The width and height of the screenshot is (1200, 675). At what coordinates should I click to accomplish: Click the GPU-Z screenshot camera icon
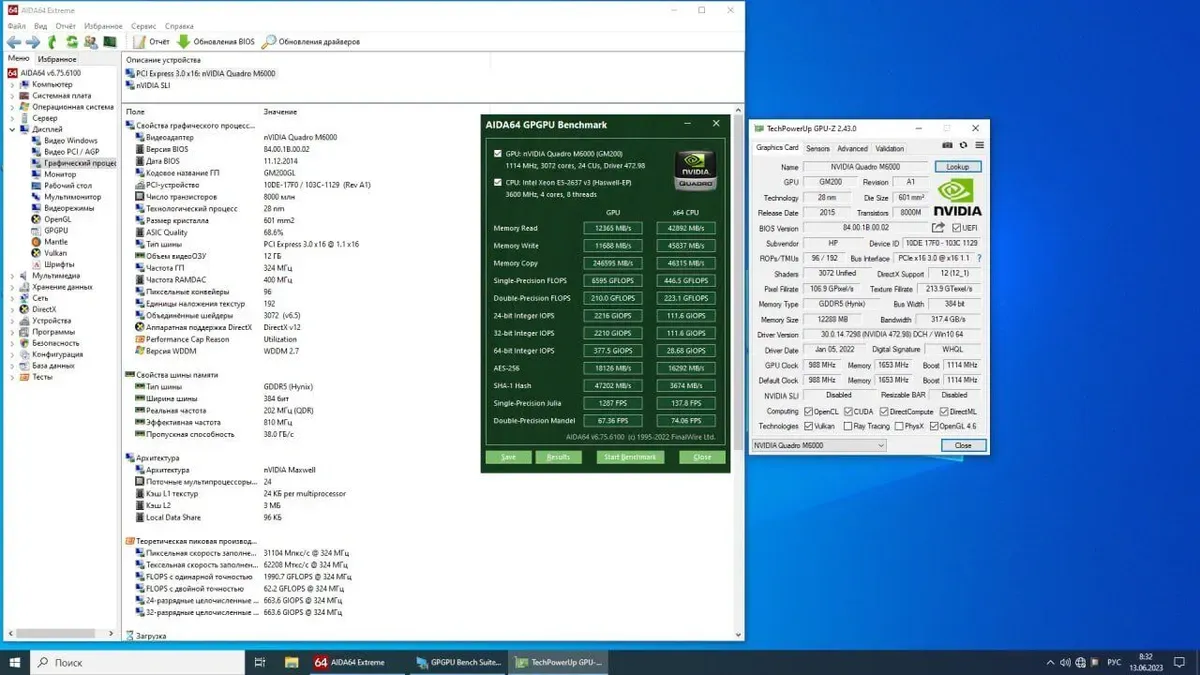[x=947, y=147]
